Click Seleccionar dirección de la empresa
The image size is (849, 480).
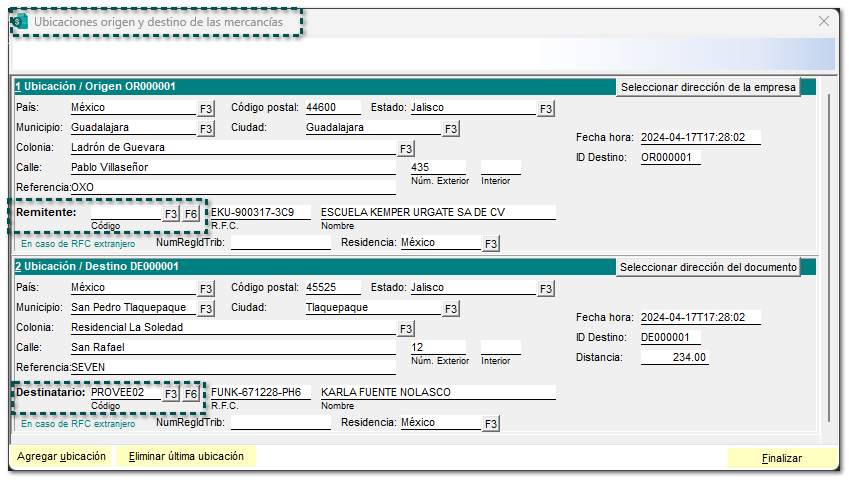point(708,87)
